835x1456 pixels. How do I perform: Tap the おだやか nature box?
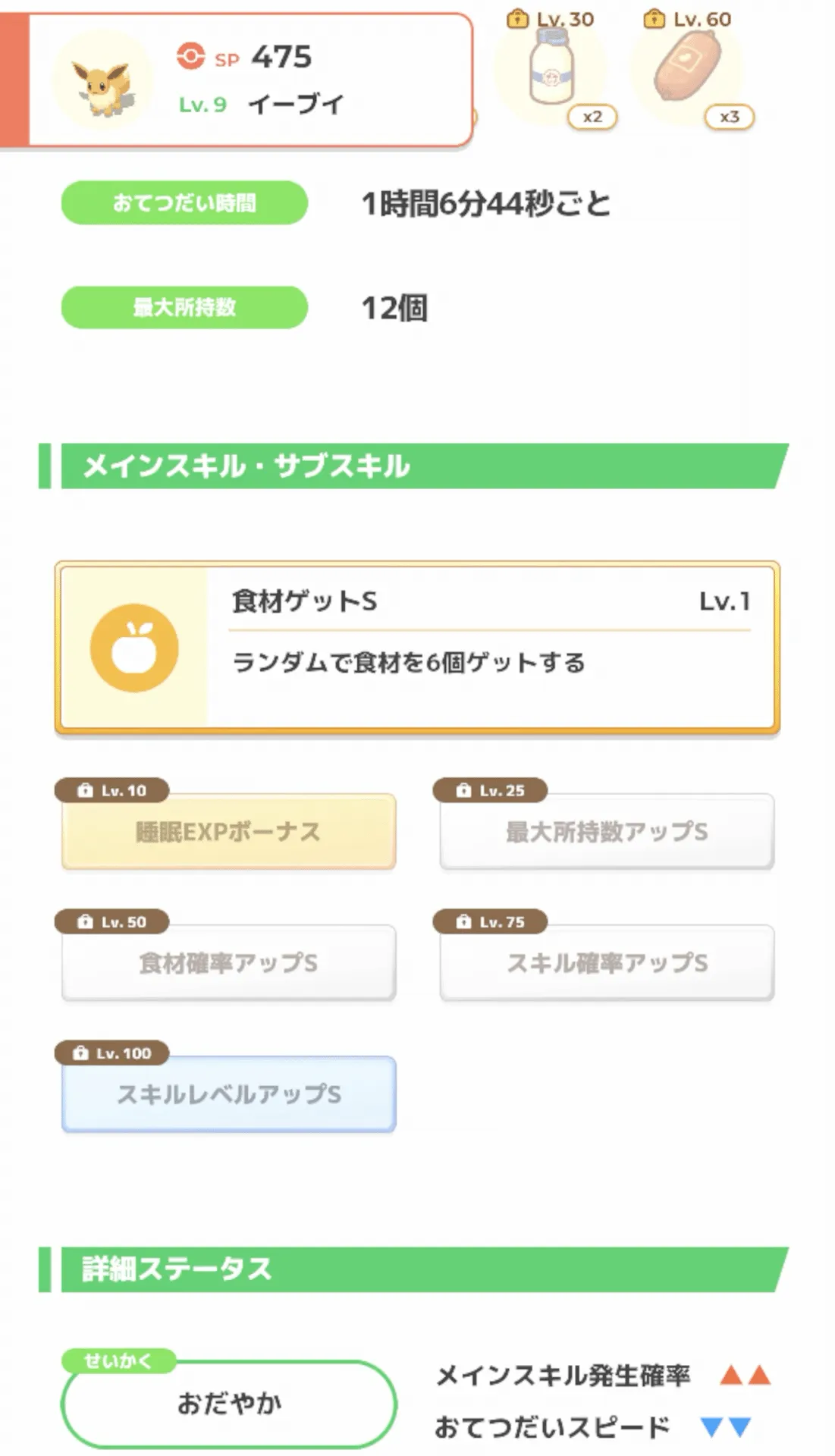[x=228, y=1404]
